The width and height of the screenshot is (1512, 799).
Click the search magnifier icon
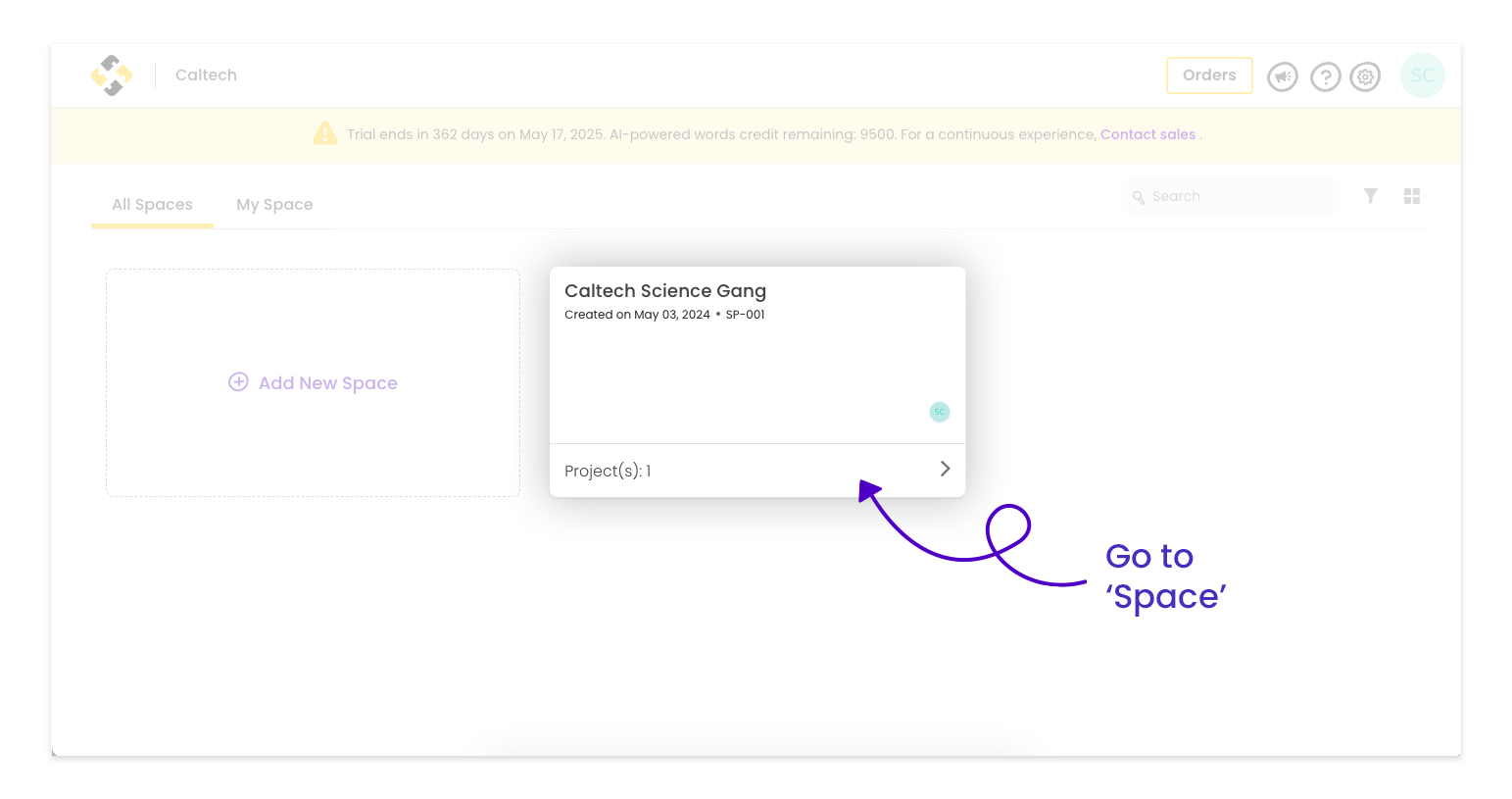1139,197
